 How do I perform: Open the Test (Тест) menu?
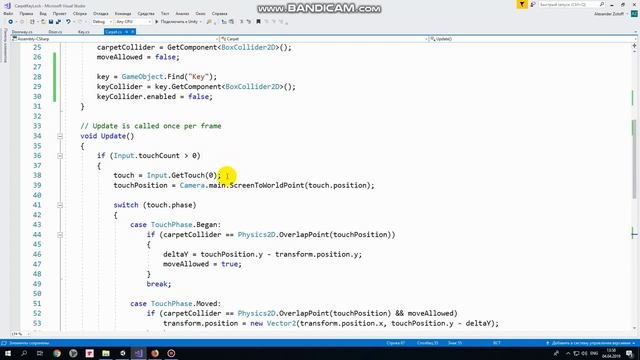pos(165,13)
